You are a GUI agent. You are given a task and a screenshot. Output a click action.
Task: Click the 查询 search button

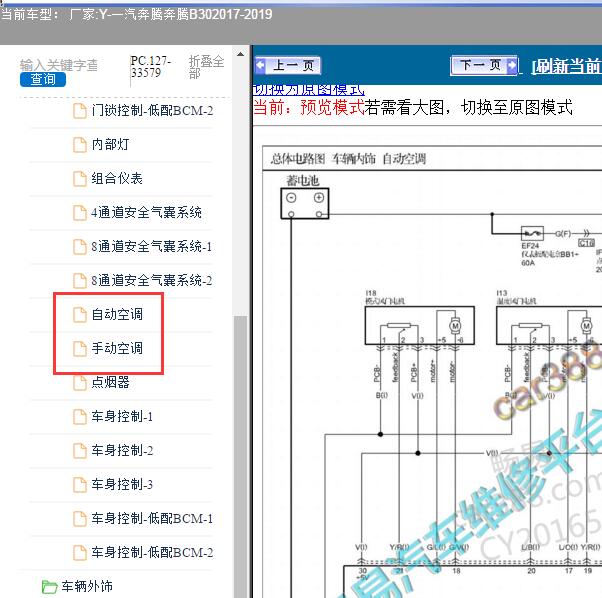click(43, 79)
